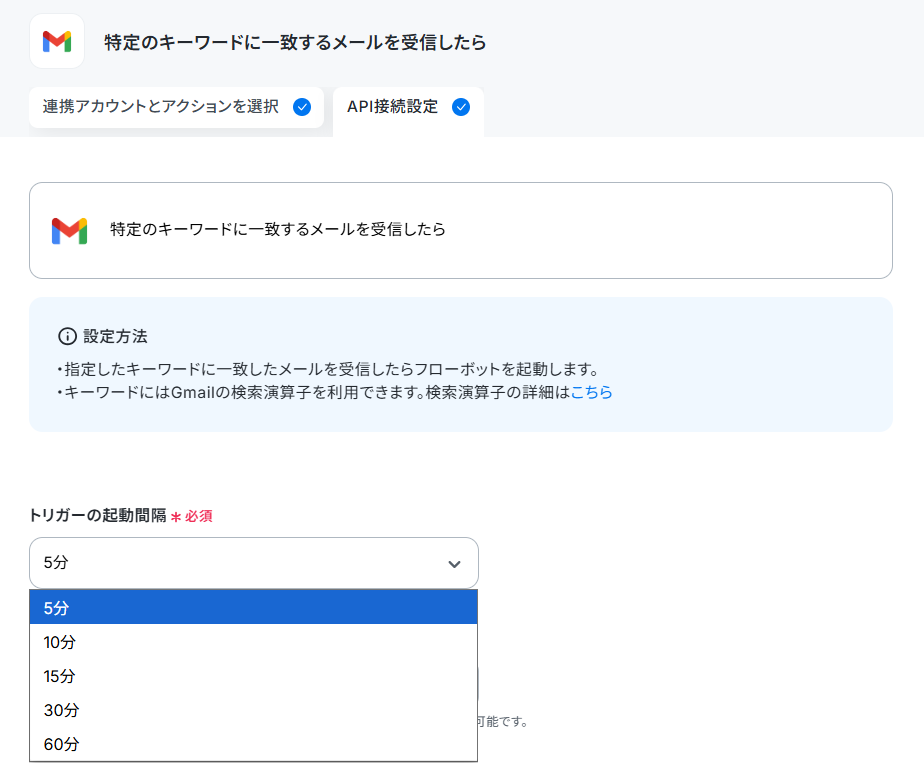Choose 15分 from the interval list
The height and width of the screenshot is (769, 924).
tap(253, 676)
